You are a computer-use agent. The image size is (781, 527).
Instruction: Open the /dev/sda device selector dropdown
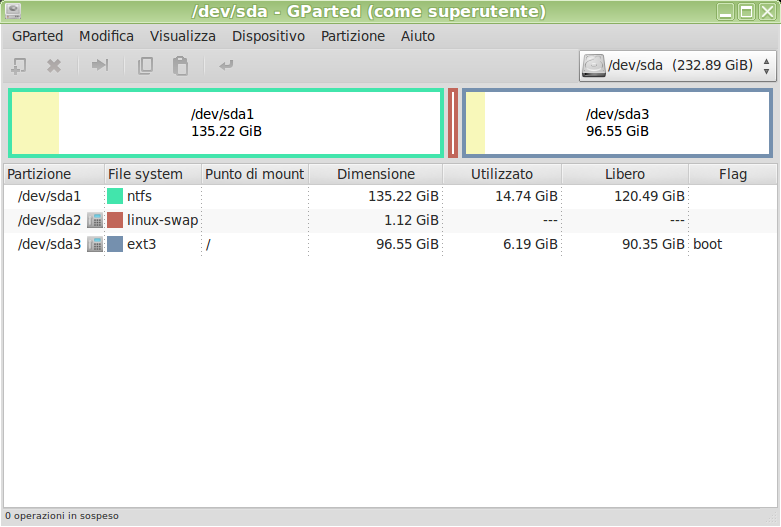tap(677, 66)
